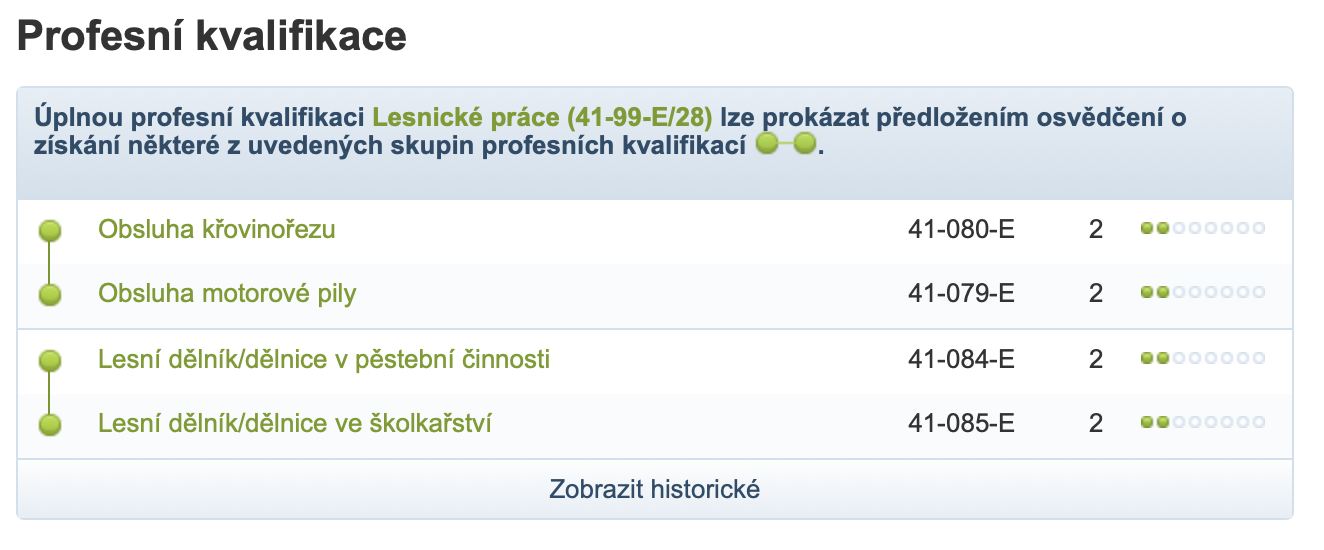Click level dots indicator for Obsluha křovinořezu
This screenshot has height=550, width=1324.
pyautogui.click(x=1202, y=229)
